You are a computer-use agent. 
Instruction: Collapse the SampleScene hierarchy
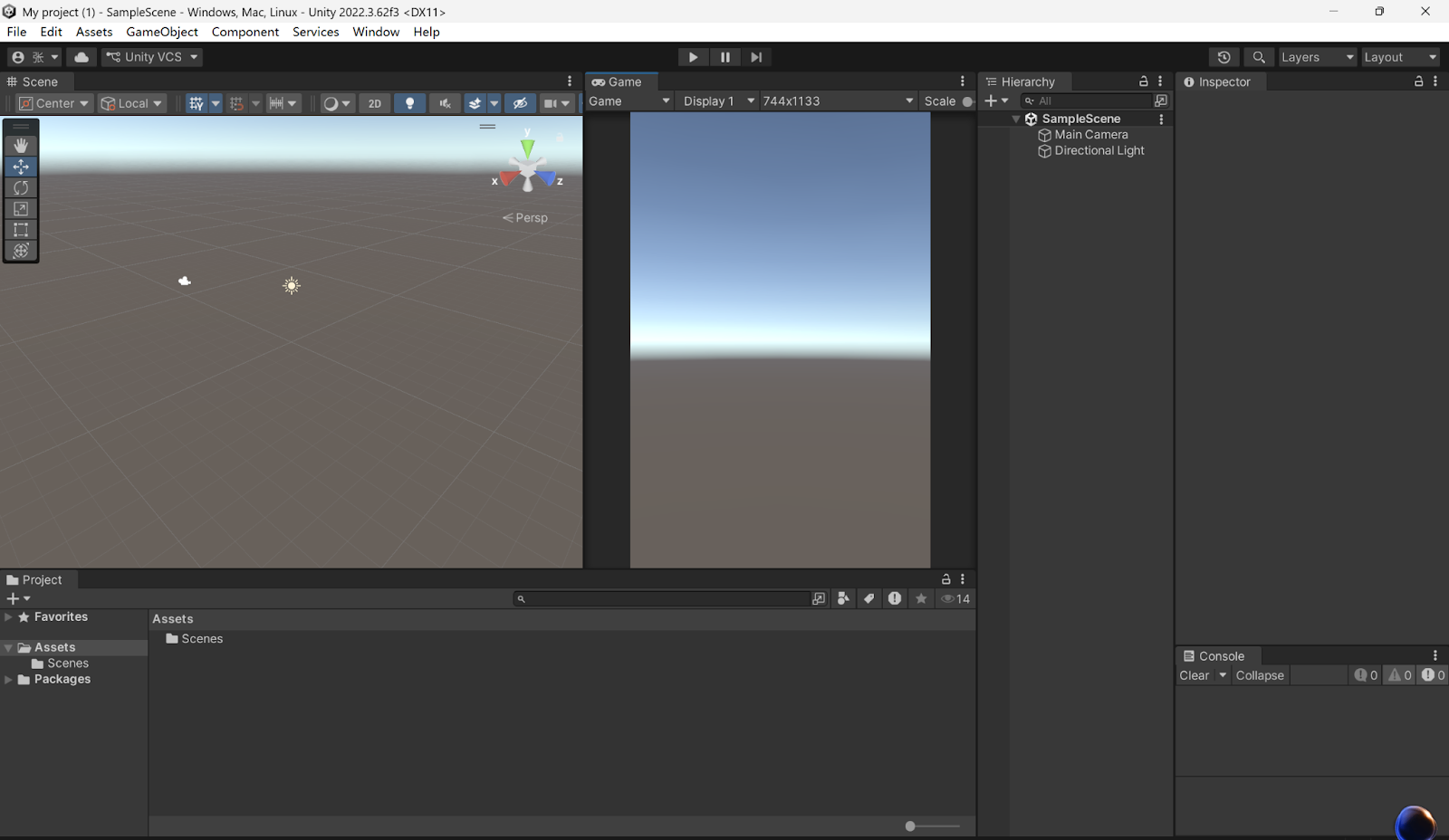click(x=1016, y=118)
